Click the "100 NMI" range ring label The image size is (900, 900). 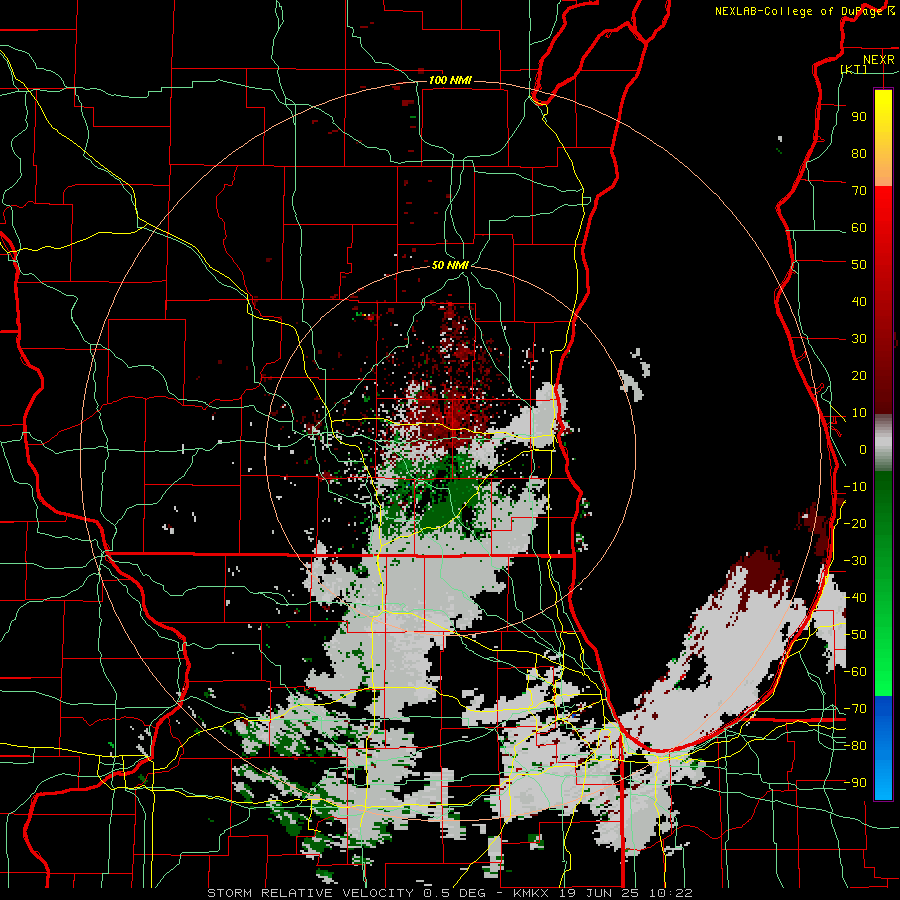(450, 80)
